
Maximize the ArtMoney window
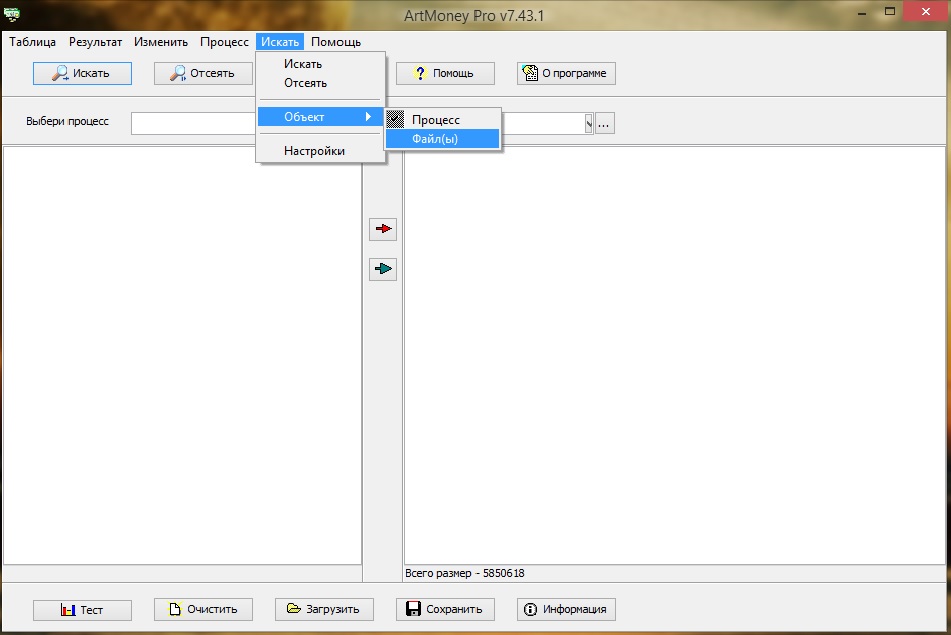click(889, 12)
